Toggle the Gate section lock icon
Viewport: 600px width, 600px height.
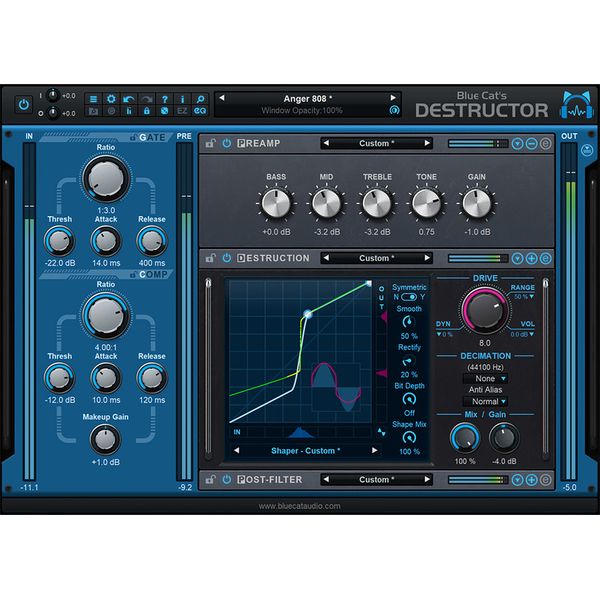133,137
